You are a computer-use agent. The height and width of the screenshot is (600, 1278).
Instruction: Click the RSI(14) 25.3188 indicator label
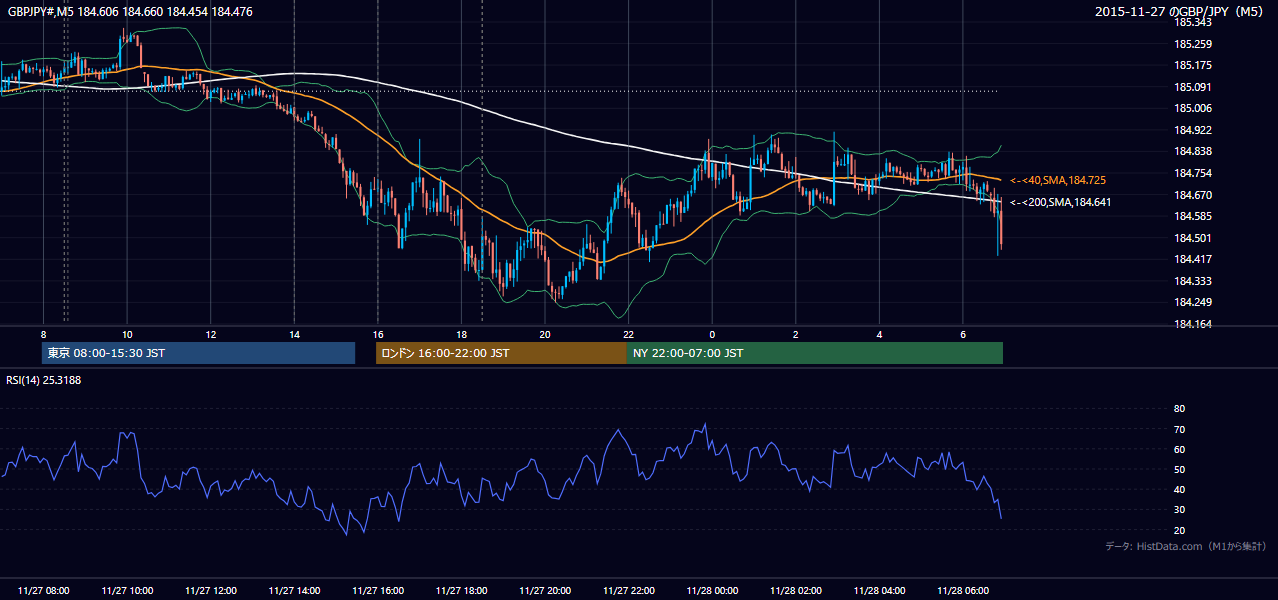43,380
